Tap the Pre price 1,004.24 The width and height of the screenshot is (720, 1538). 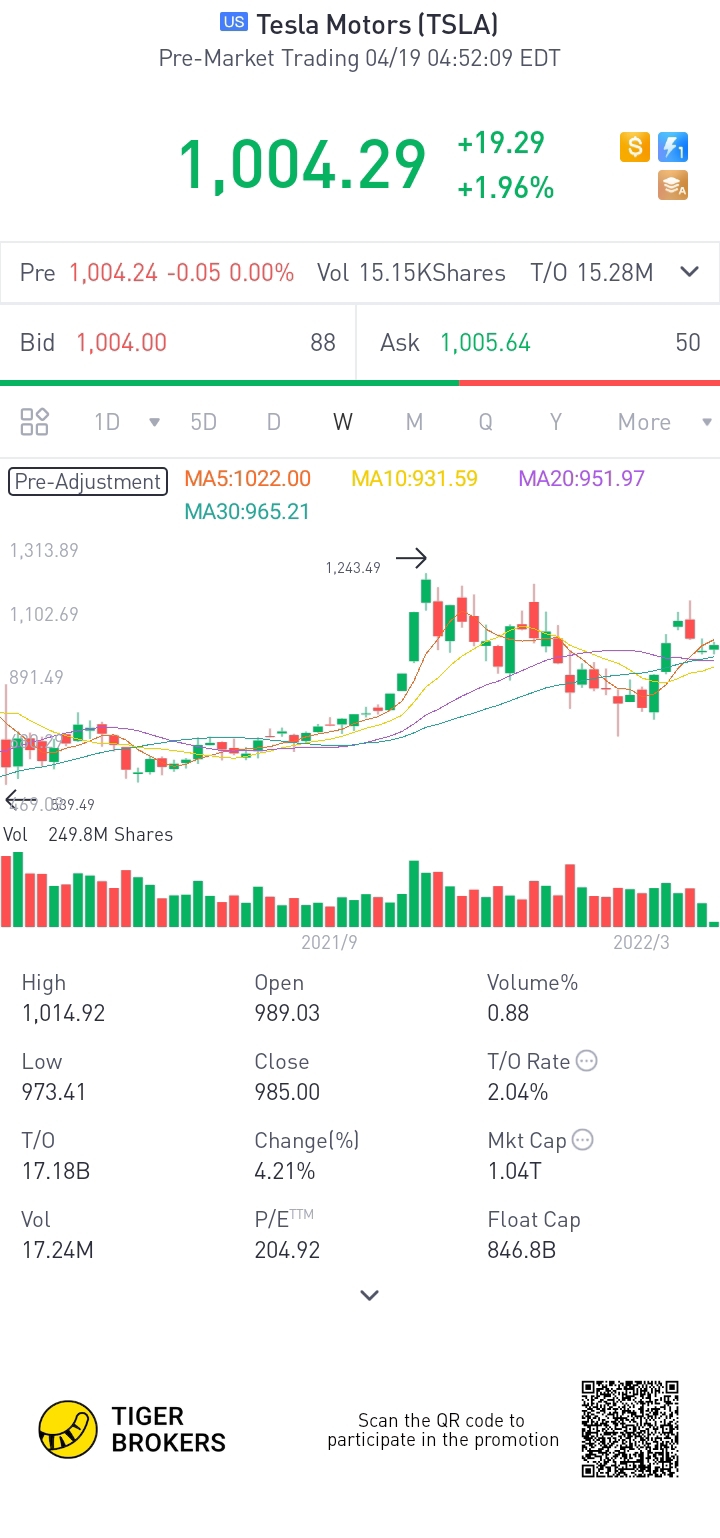(113, 273)
